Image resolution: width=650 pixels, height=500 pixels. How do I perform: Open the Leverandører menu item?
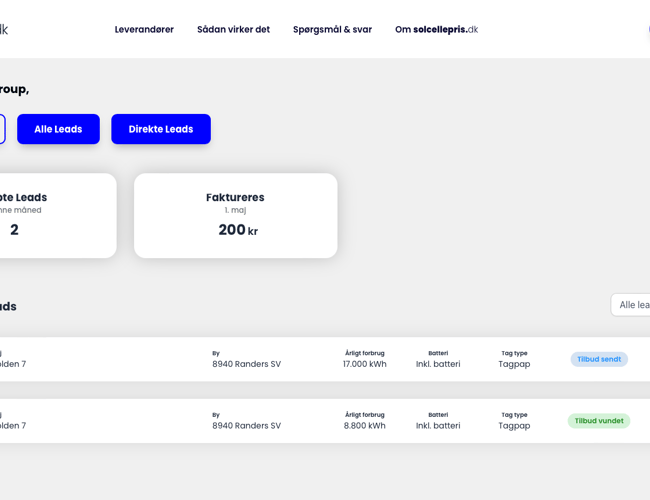pyautogui.click(x=144, y=29)
